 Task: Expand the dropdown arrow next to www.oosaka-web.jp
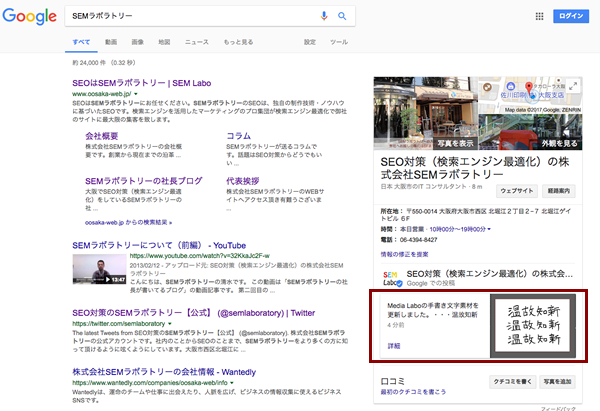click(135, 94)
